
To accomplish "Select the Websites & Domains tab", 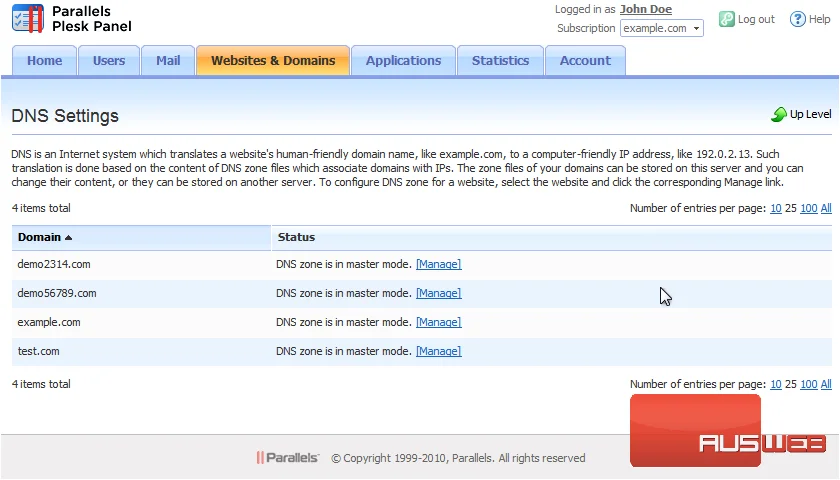I will [x=273, y=61].
